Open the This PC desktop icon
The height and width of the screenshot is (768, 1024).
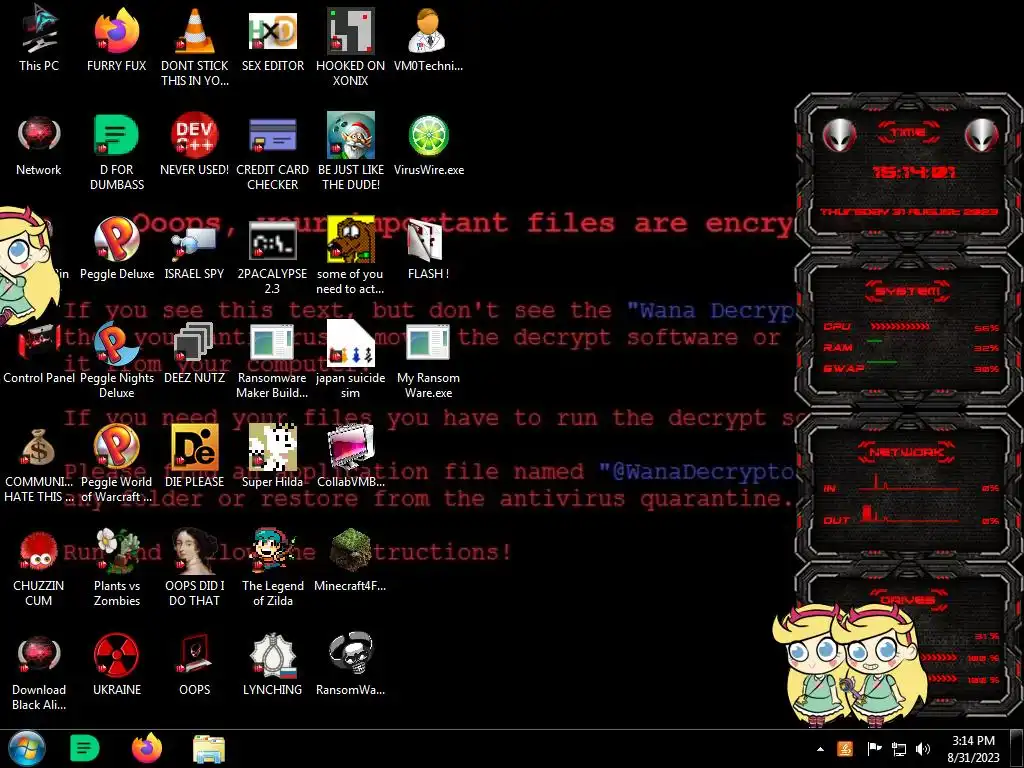tap(39, 38)
